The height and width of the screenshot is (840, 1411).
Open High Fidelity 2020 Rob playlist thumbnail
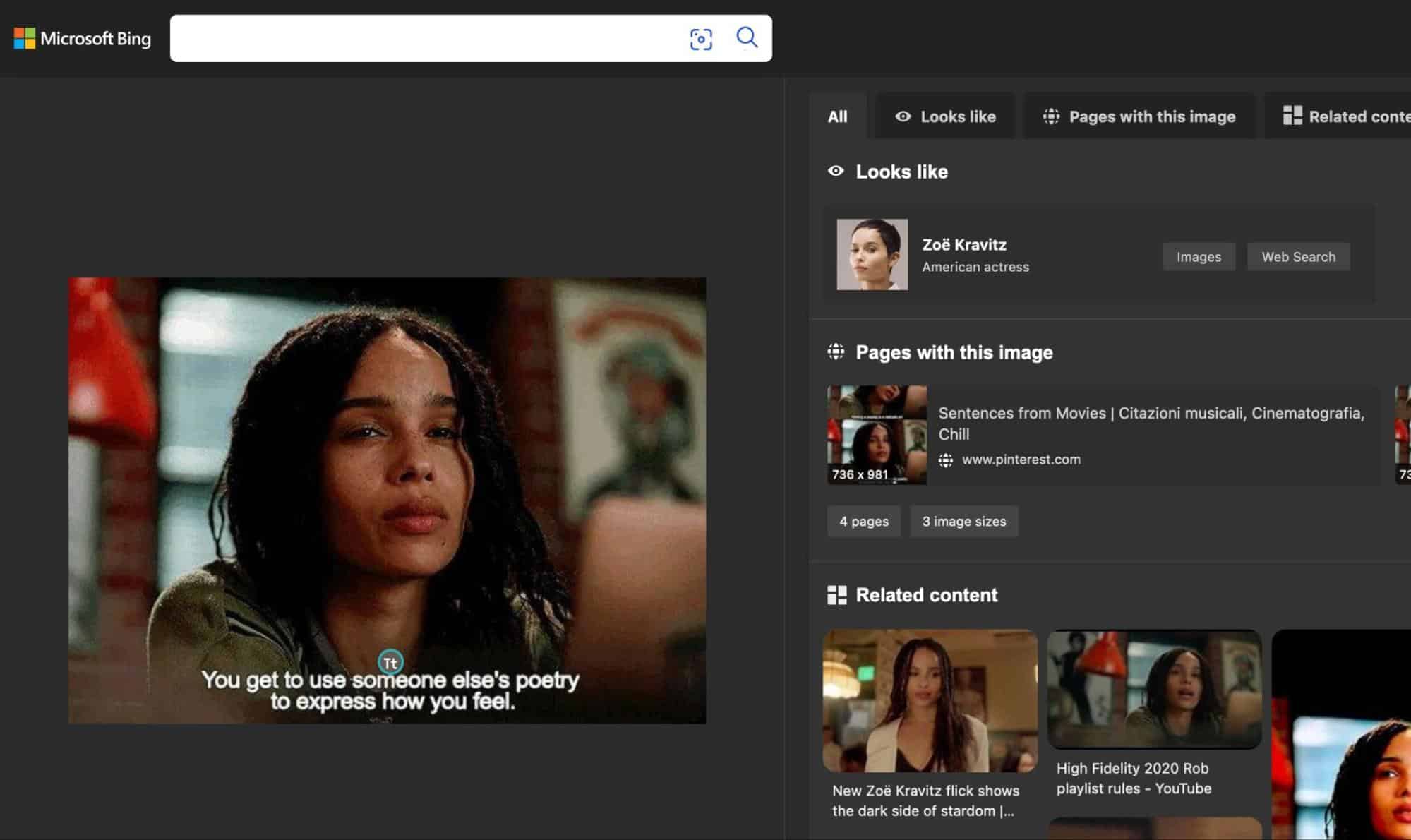(1154, 690)
